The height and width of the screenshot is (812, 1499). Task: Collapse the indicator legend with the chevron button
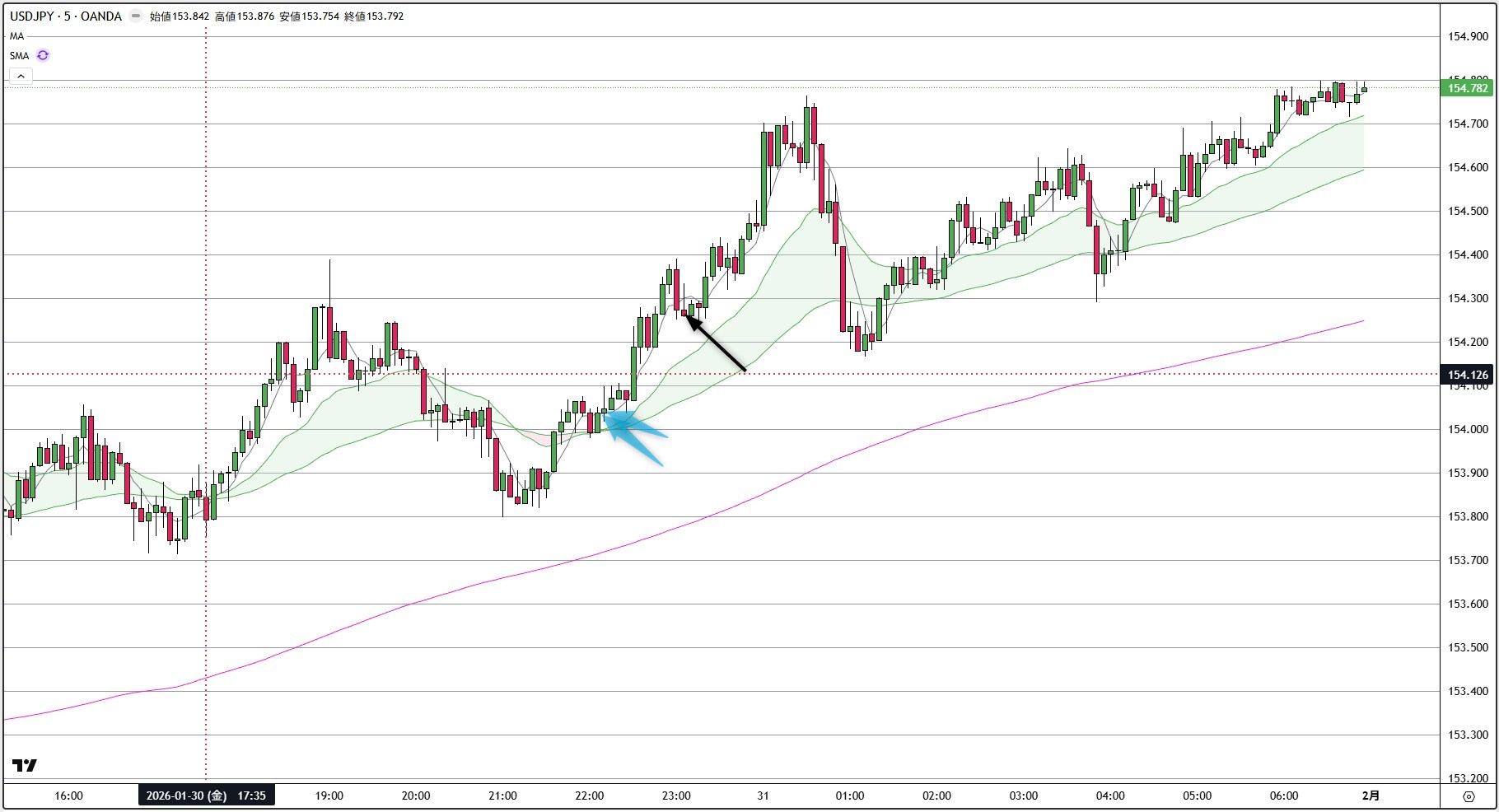20,75
